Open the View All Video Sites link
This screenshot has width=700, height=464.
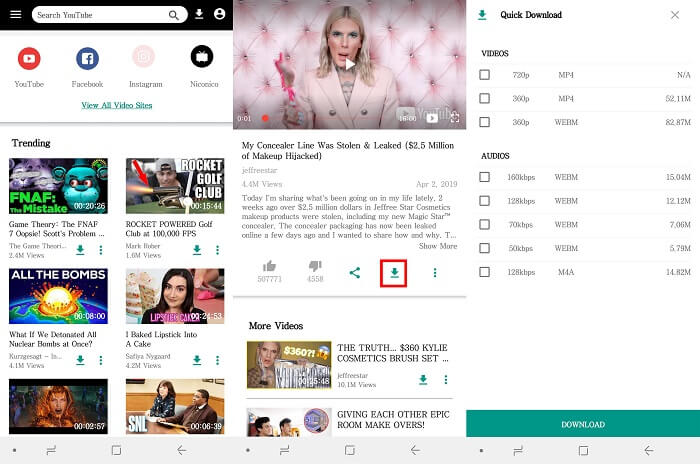point(117,105)
